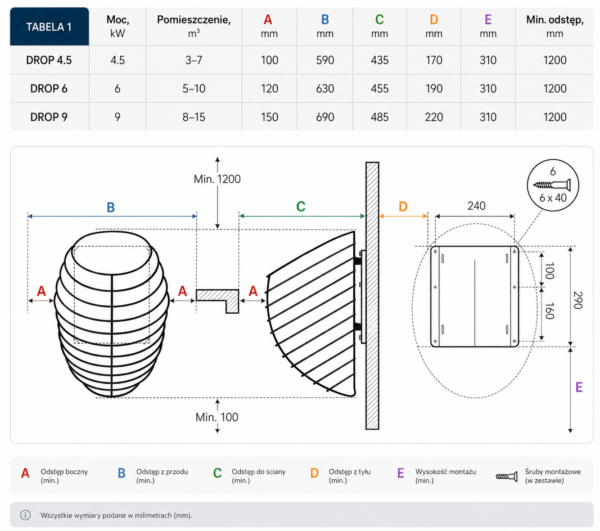Click the hatched bench piece between the heaters

pos(218,301)
